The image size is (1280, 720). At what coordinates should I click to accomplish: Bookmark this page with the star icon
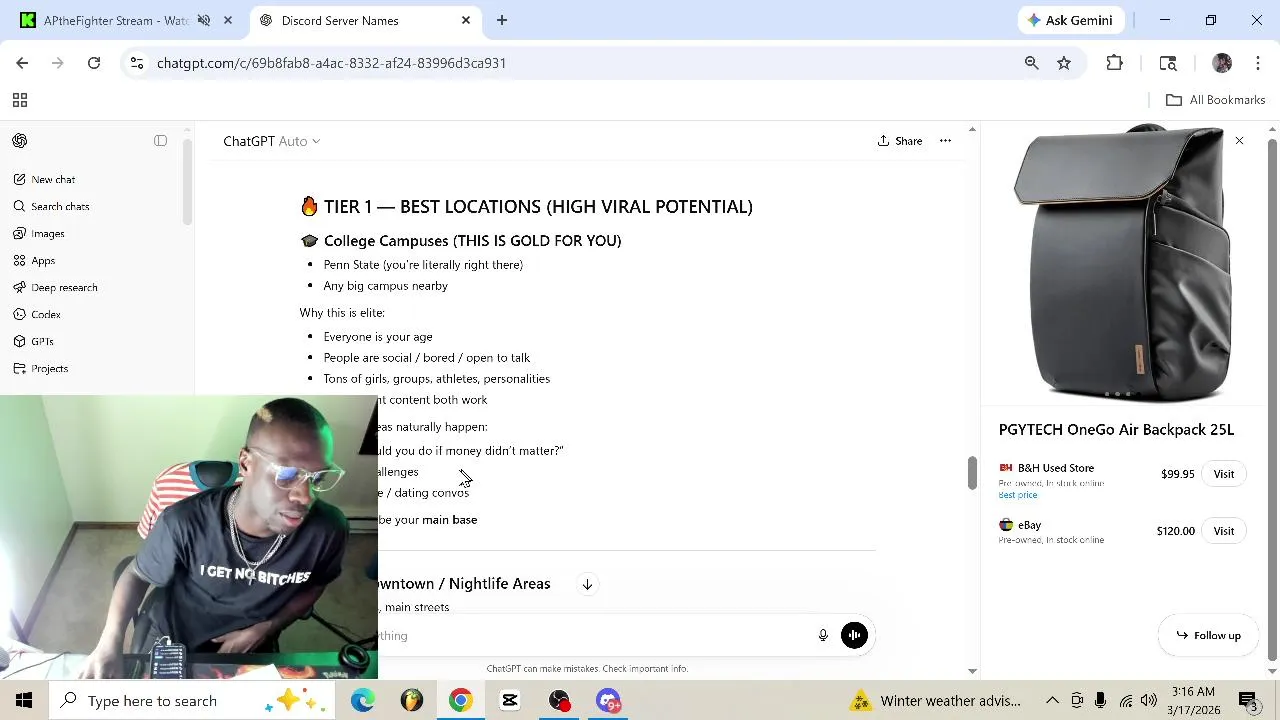[1064, 63]
